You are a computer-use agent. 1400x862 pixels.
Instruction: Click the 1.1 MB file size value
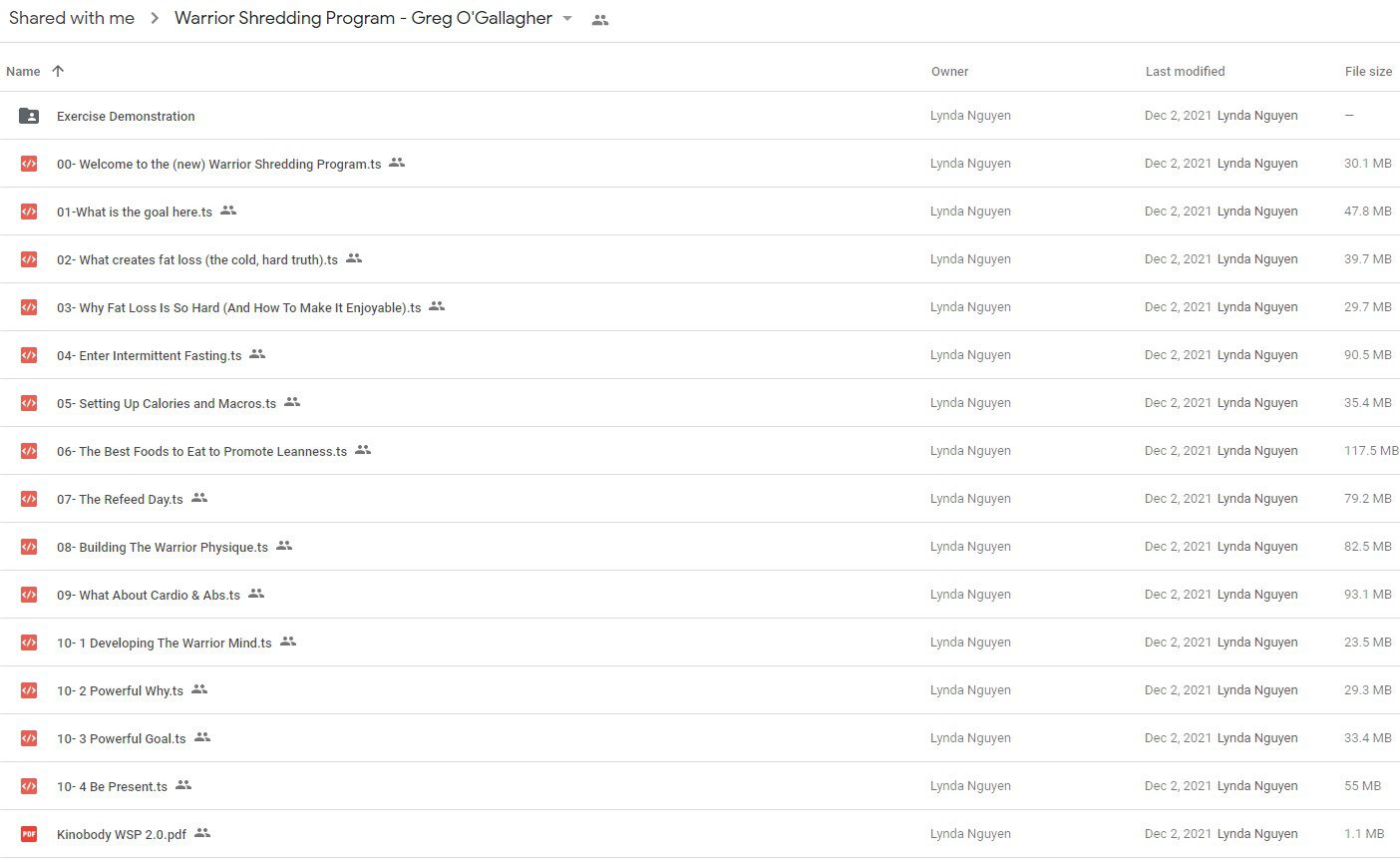point(1364,834)
